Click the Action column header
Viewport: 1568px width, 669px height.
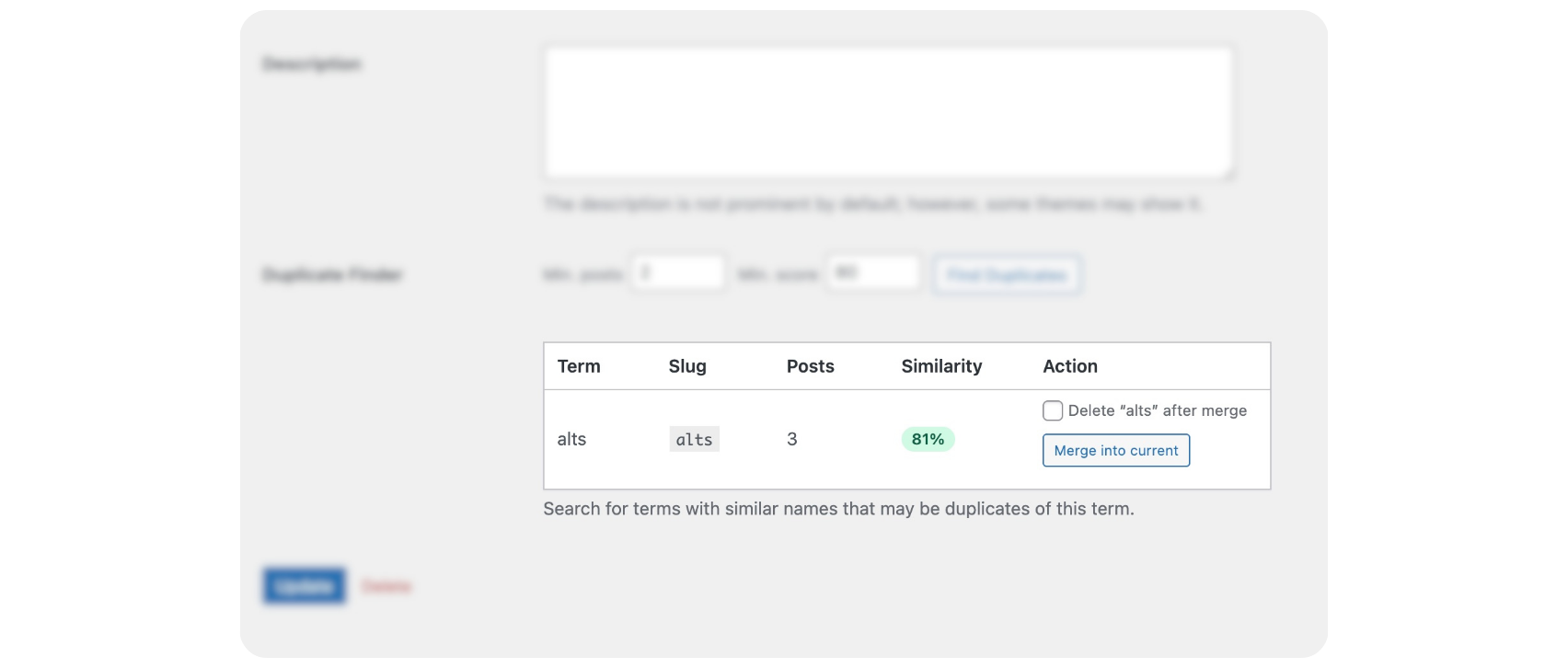pyautogui.click(x=1069, y=366)
